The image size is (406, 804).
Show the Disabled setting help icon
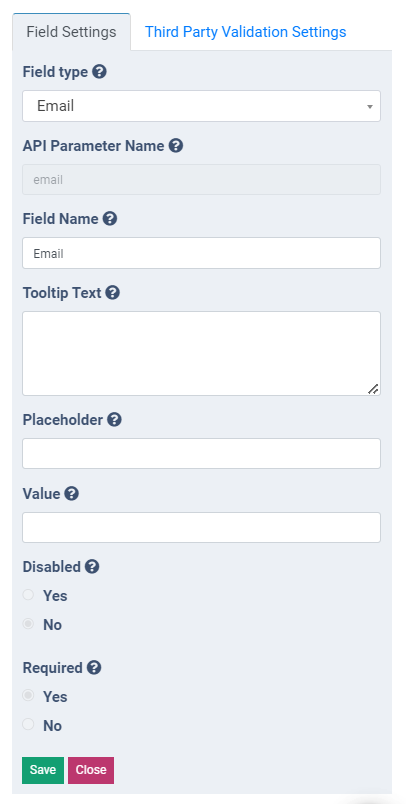[92, 567]
